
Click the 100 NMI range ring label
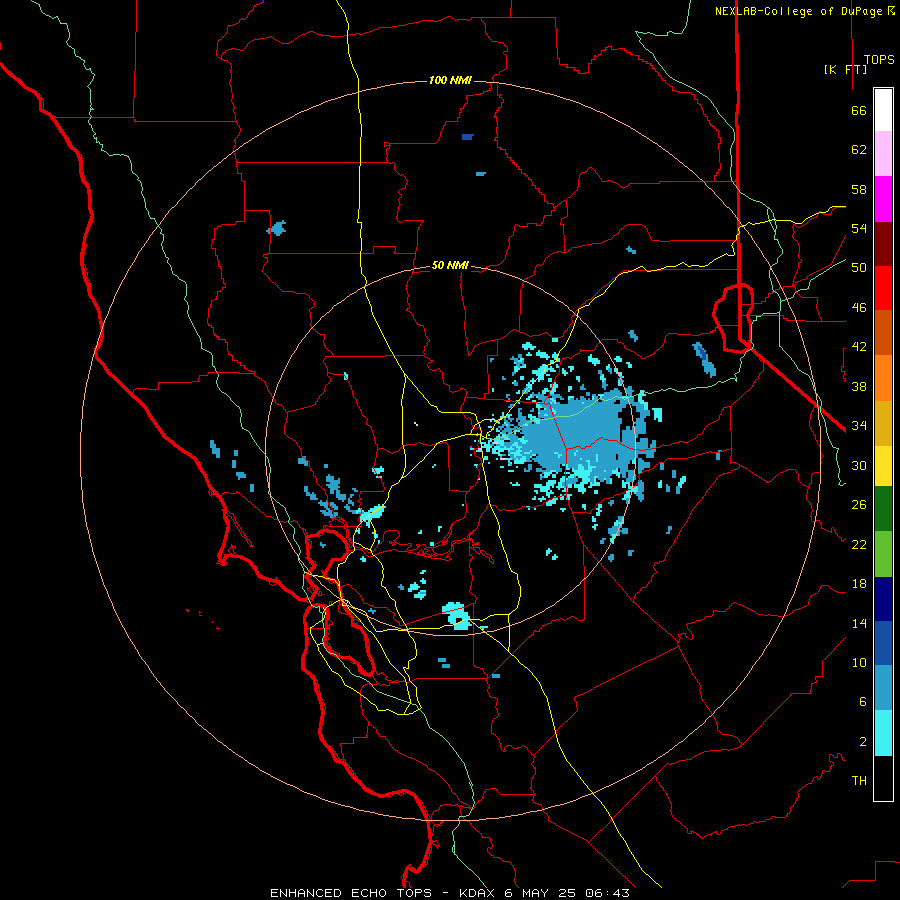tap(450, 80)
